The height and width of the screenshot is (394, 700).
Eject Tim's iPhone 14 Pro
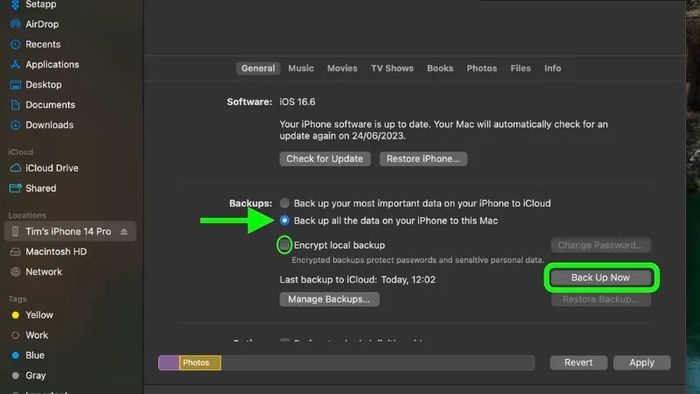tap(124, 232)
